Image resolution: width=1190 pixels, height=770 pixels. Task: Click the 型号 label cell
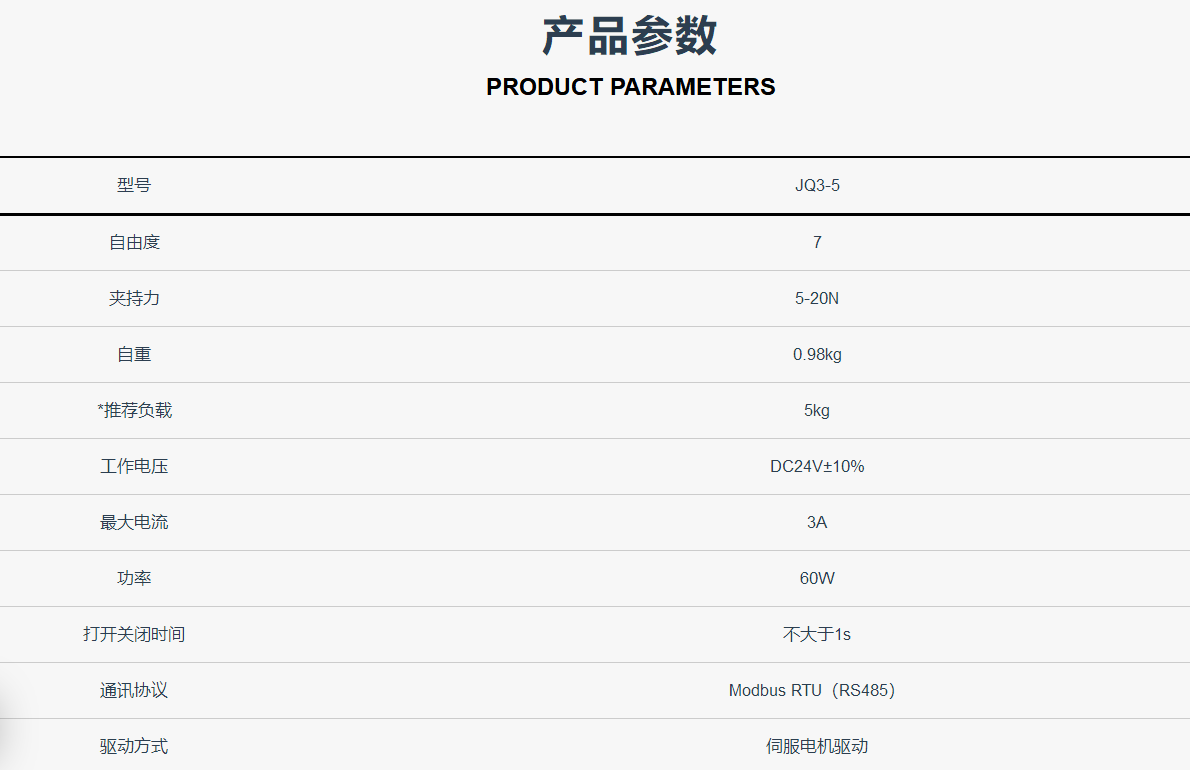pos(134,185)
